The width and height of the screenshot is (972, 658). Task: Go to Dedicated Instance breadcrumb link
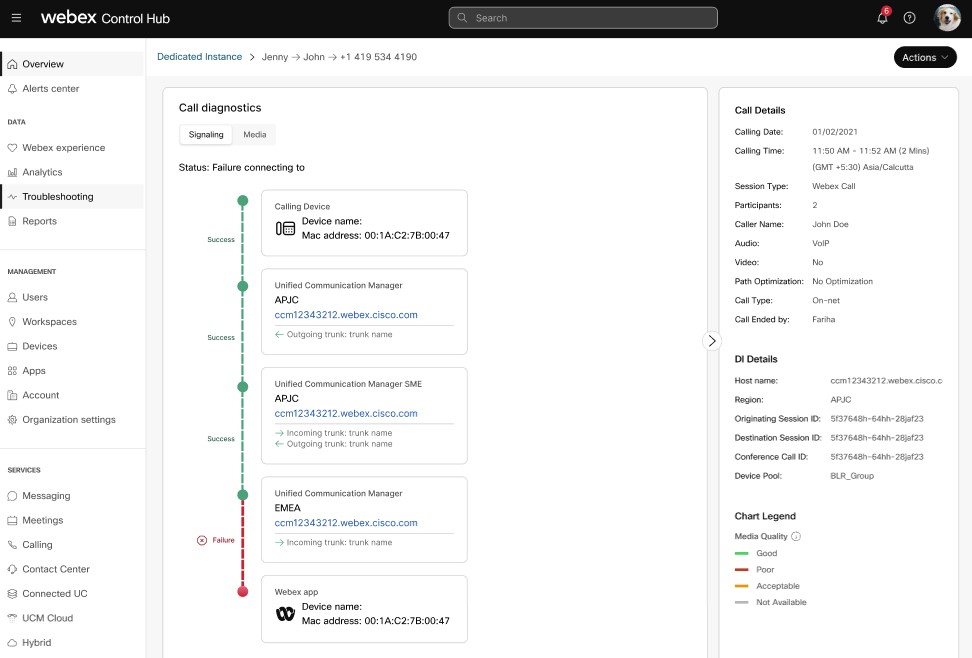click(x=199, y=57)
